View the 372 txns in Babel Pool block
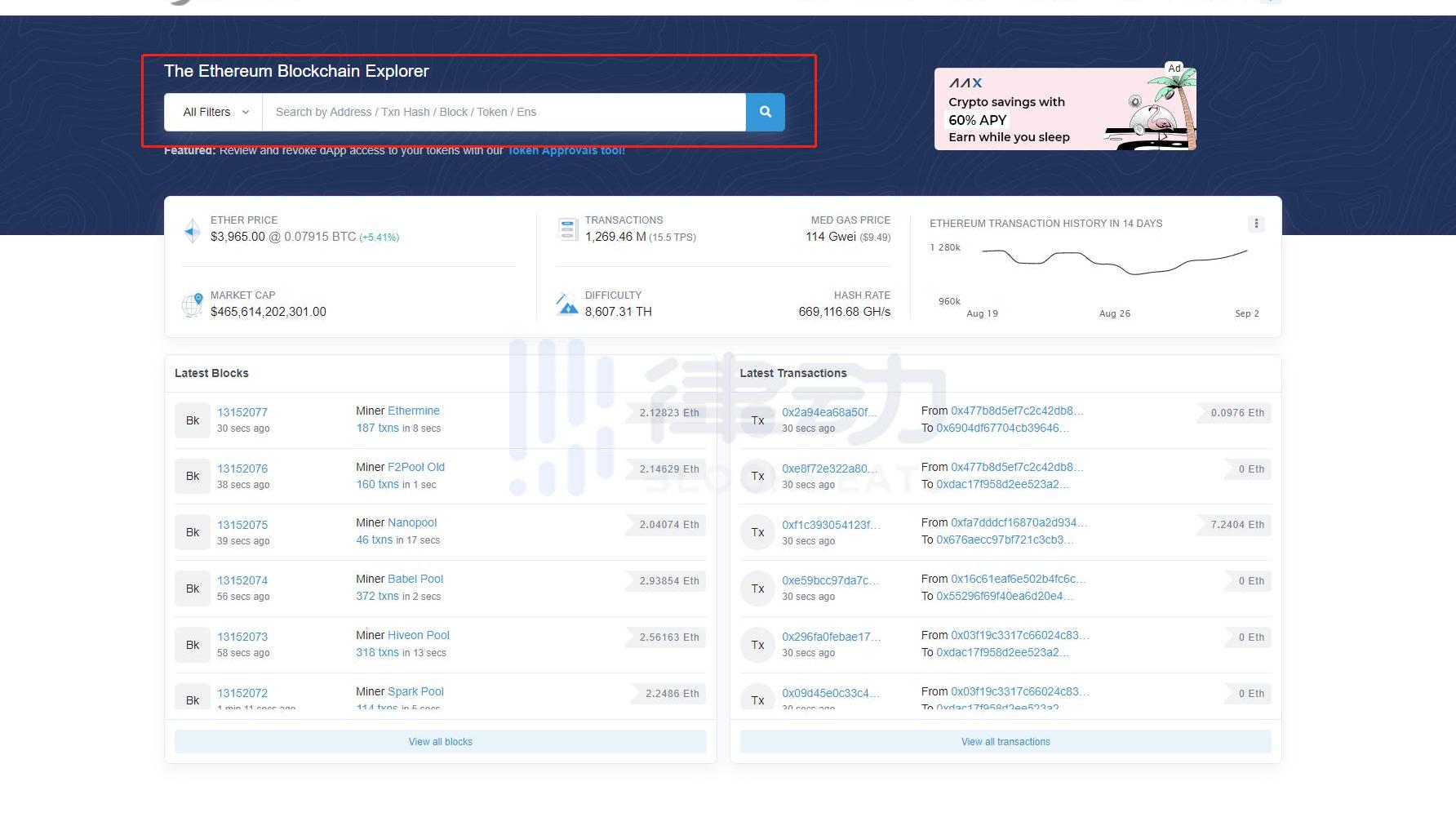This screenshot has height=835, width=1456. click(x=377, y=596)
